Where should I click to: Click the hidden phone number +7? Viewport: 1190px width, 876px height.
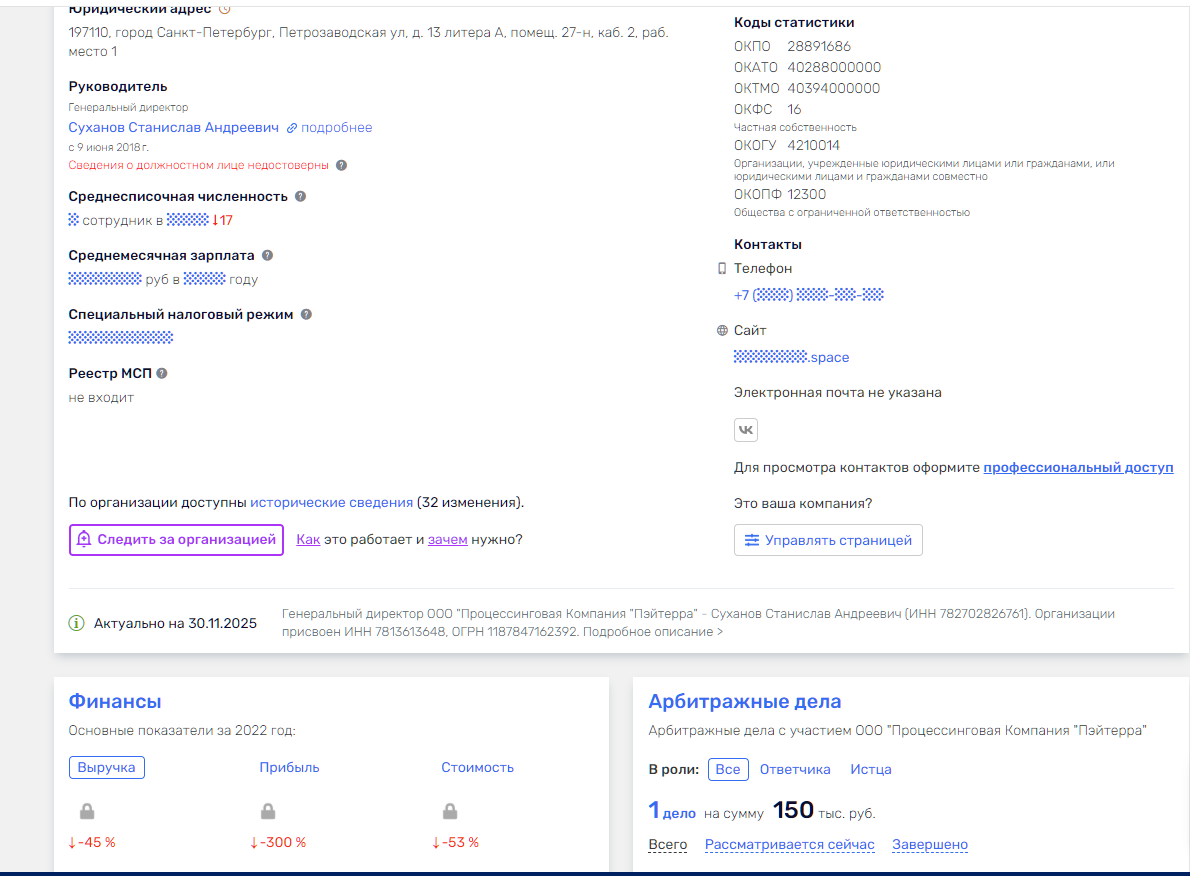point(809,295)
